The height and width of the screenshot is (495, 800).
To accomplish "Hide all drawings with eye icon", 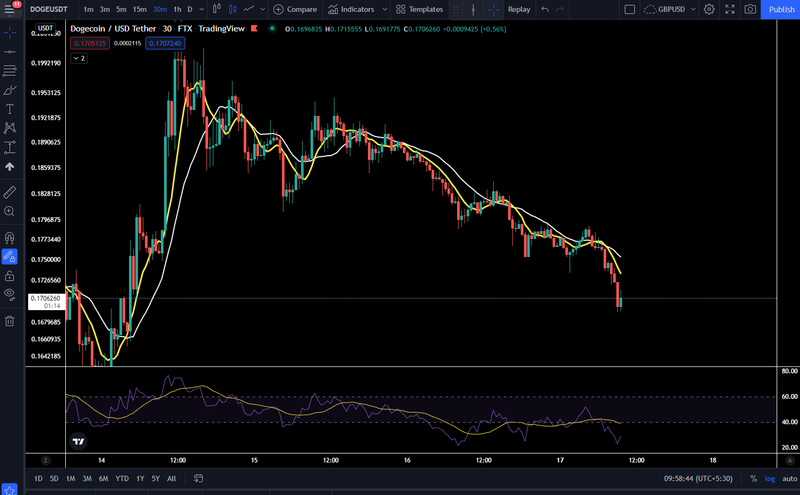I will 9,294.
